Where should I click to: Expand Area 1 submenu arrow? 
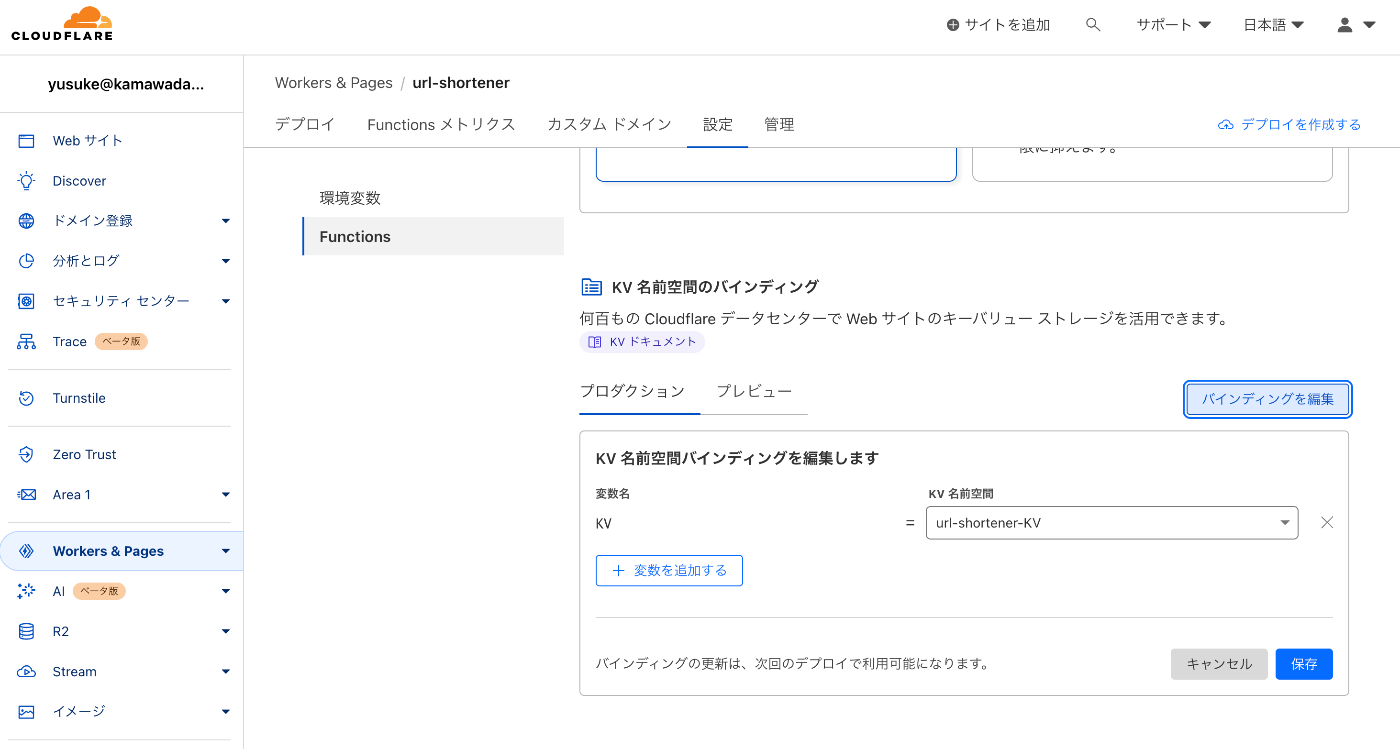tap(225, 495)
